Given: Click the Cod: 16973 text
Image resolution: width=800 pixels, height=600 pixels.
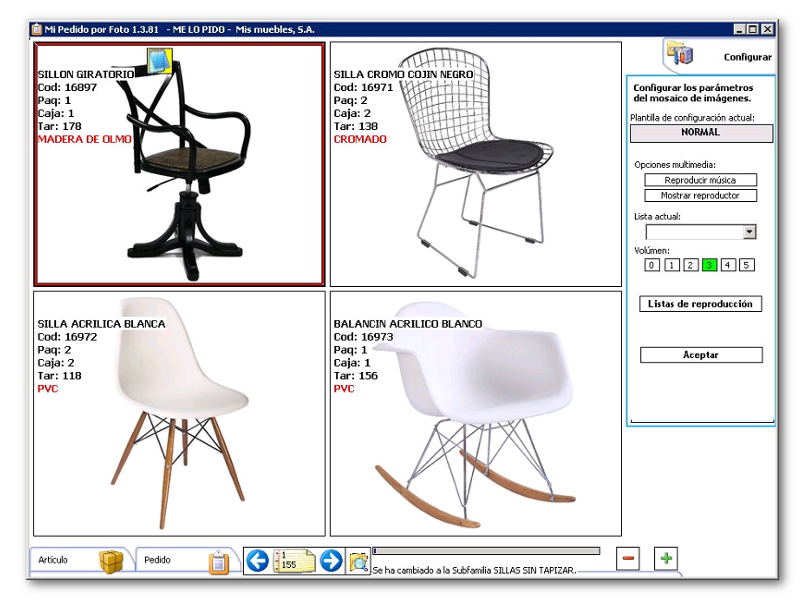Looking at the screenshot, I should [x=363, y=337].
